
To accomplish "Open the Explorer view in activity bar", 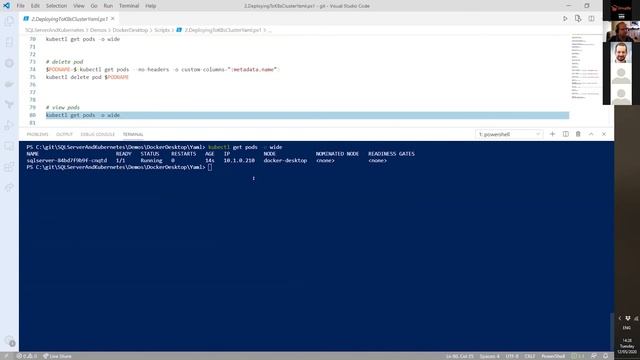I will (9, 22).
